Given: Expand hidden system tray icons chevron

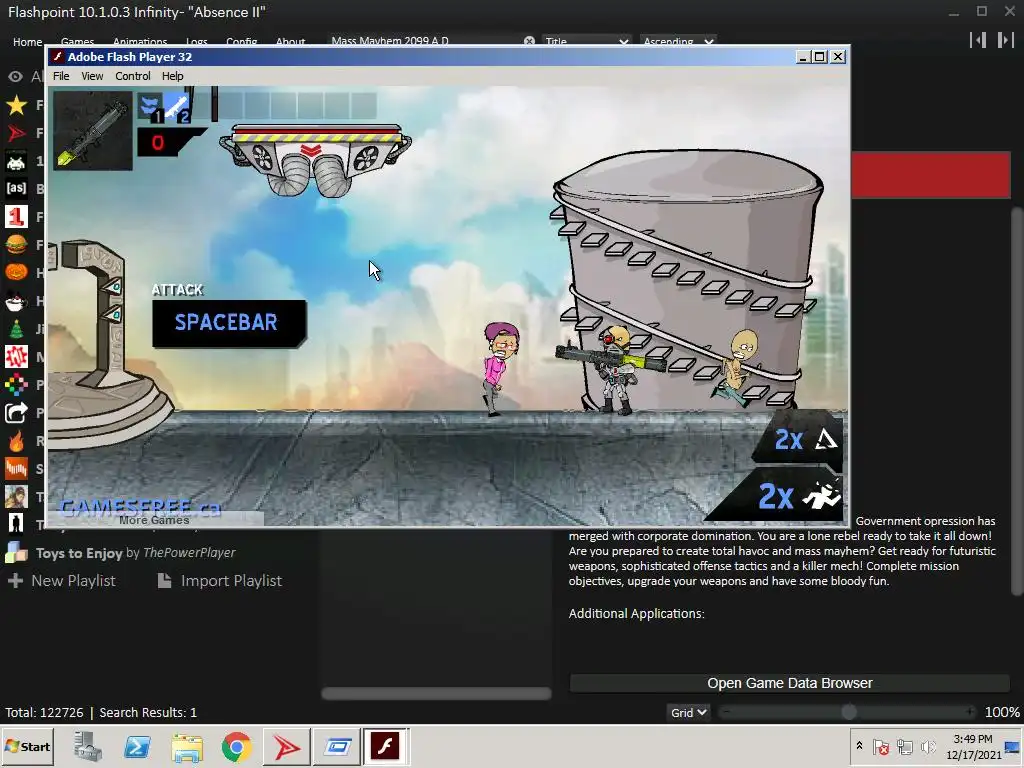Looking at the screenshot, I should [x=859, y=746].
